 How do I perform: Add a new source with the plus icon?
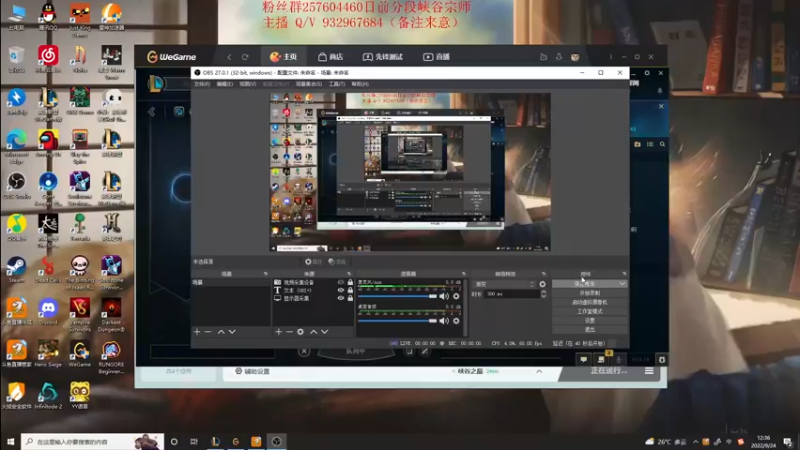(279, 332)
